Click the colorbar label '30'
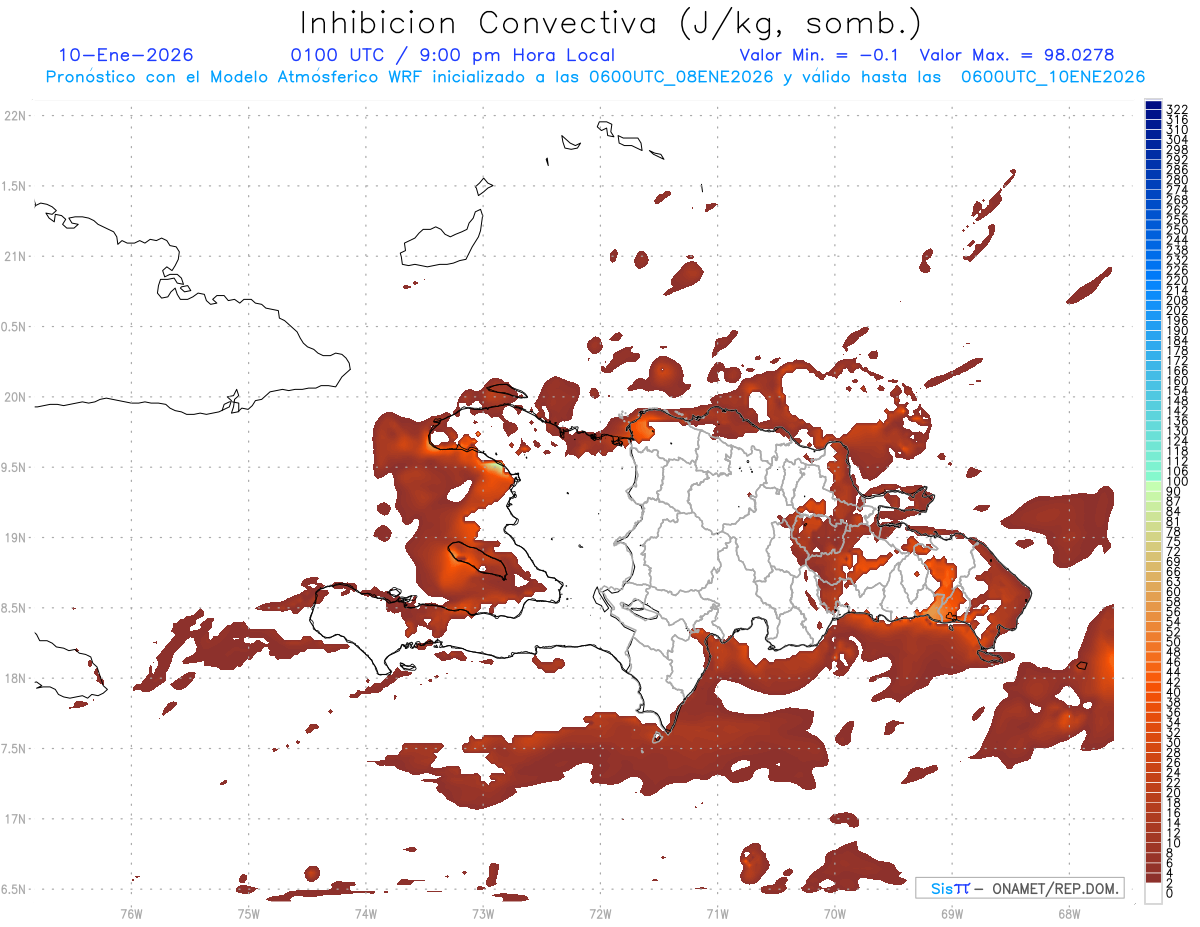The height and width of the screenshot is (927, 1200). (x=1174, y=743)
